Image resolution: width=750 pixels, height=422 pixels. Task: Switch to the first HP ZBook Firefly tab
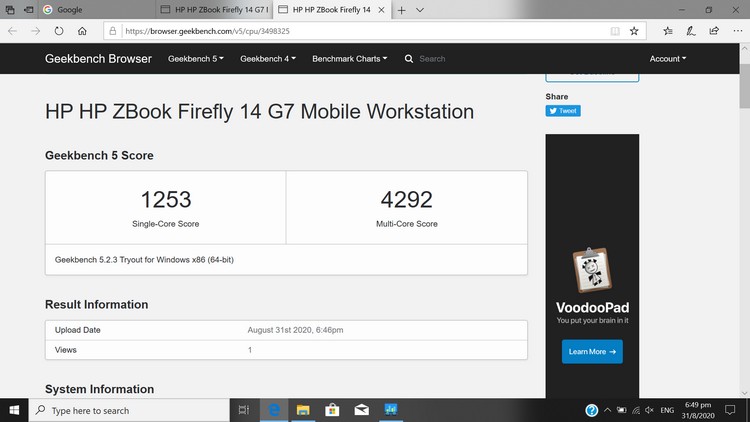pos(214,10)
